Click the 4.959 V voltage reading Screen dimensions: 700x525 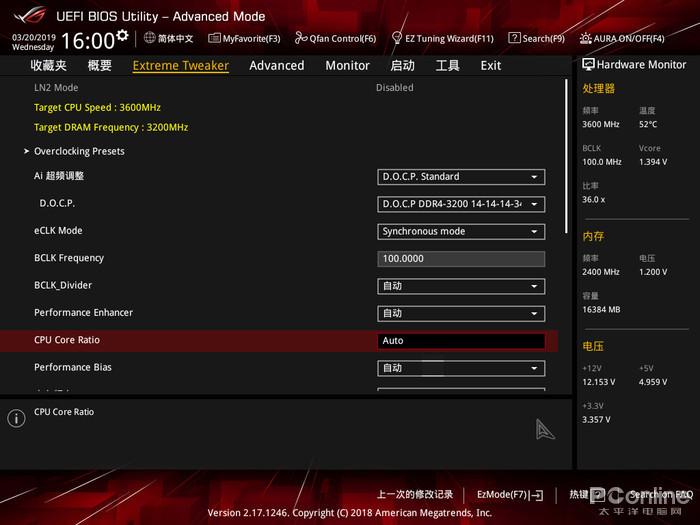(653, 383)
